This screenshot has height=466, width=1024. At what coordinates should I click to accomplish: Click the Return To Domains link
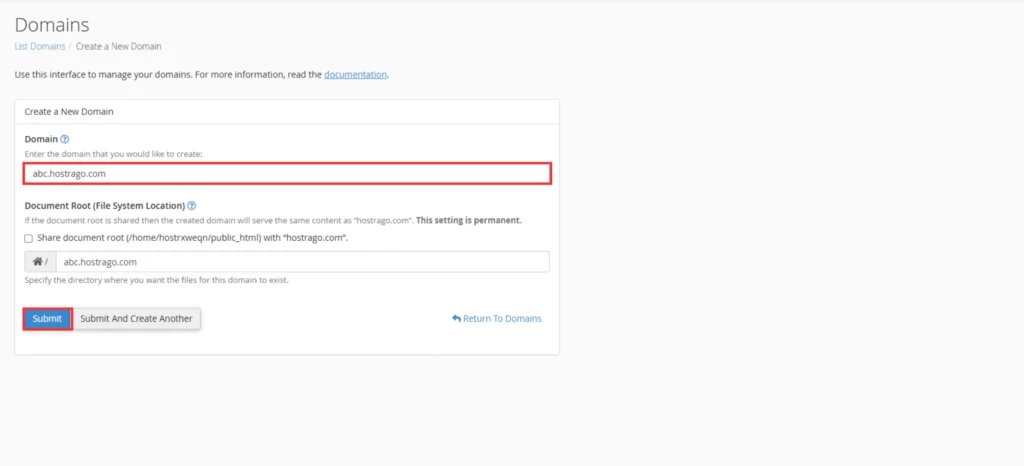(x=497, y=318)
